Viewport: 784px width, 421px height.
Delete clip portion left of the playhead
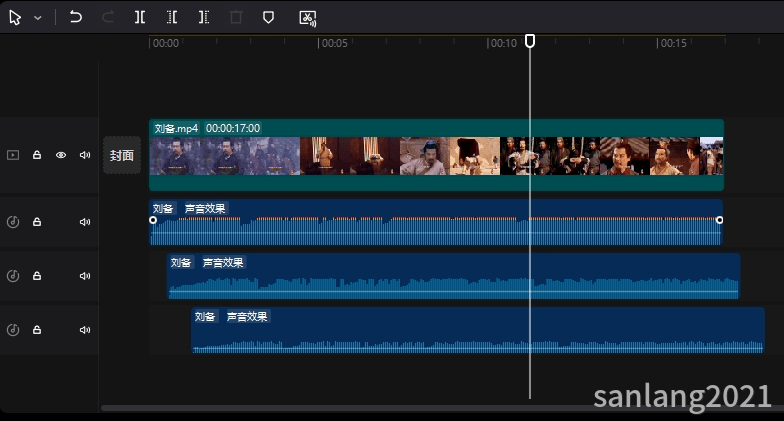point(172,18)
